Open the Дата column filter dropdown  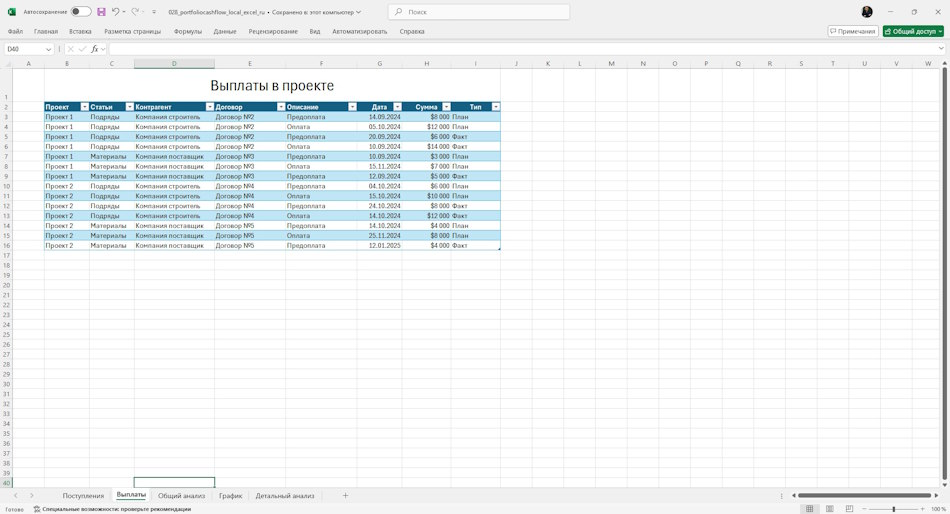coord(397,107)
